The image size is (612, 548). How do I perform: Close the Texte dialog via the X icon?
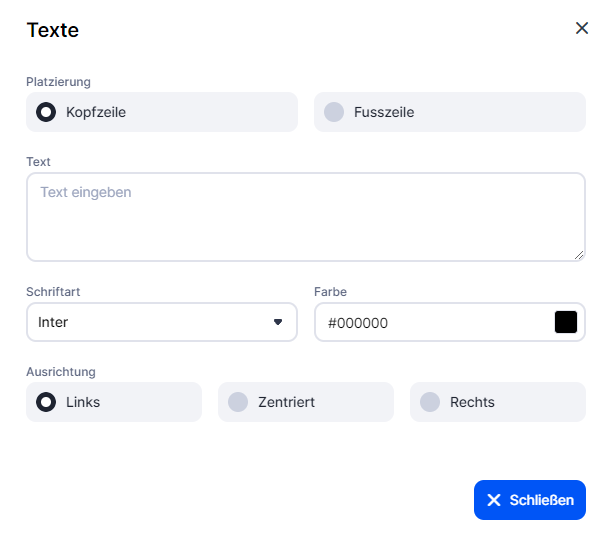[582, 28]
